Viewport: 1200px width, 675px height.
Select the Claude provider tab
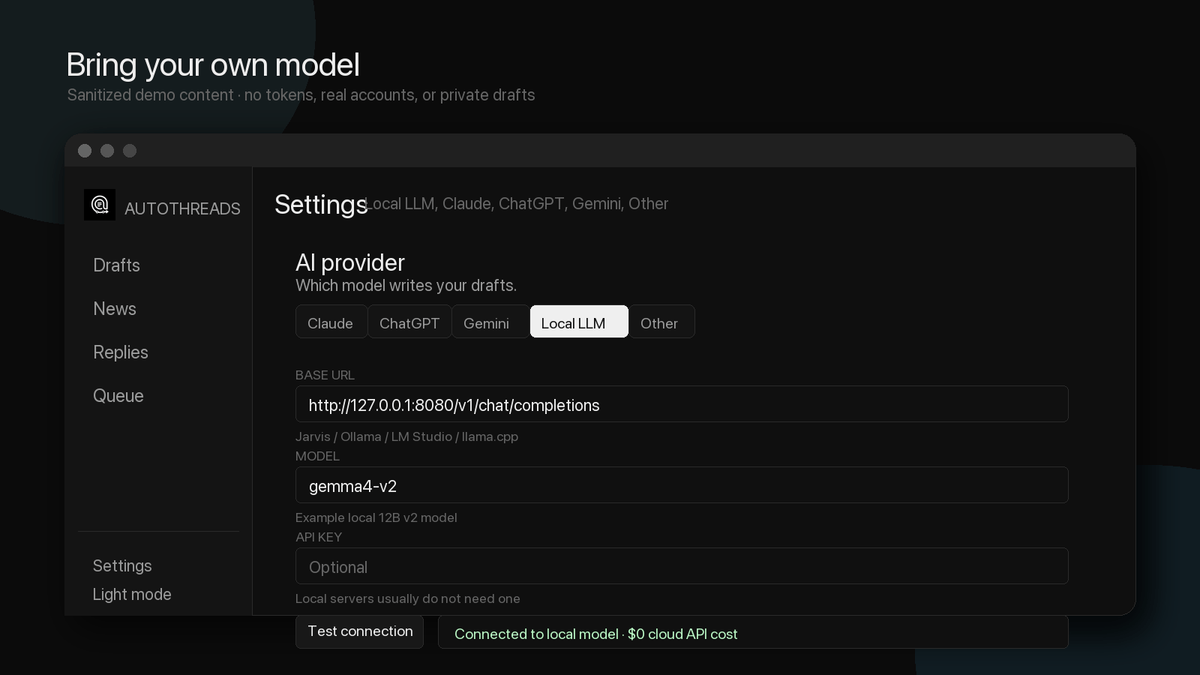tap(330, 322)
